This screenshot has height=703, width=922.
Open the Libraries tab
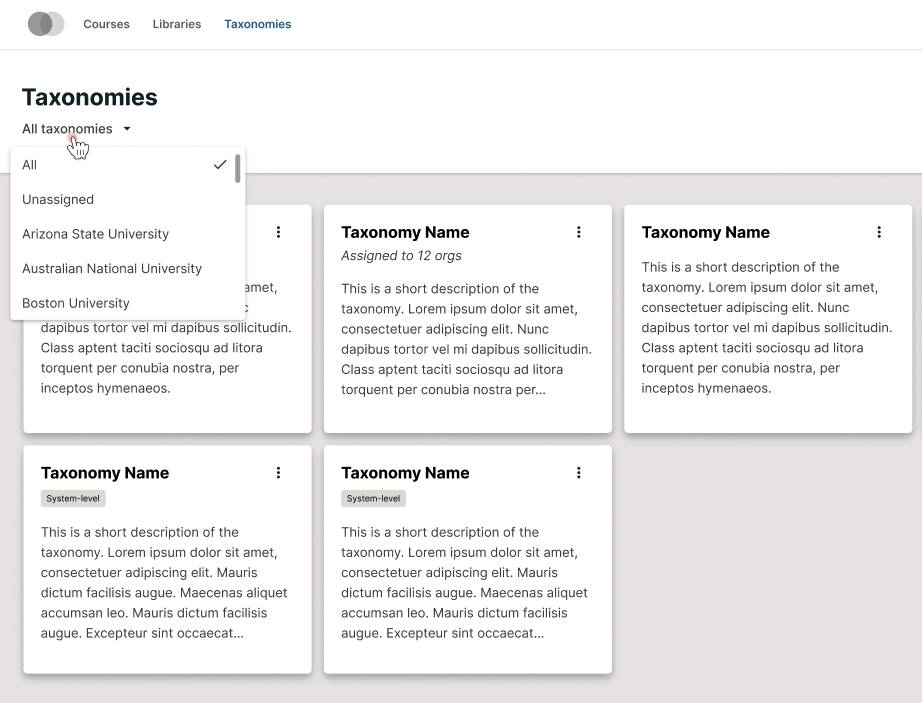(x=176, y=24)
